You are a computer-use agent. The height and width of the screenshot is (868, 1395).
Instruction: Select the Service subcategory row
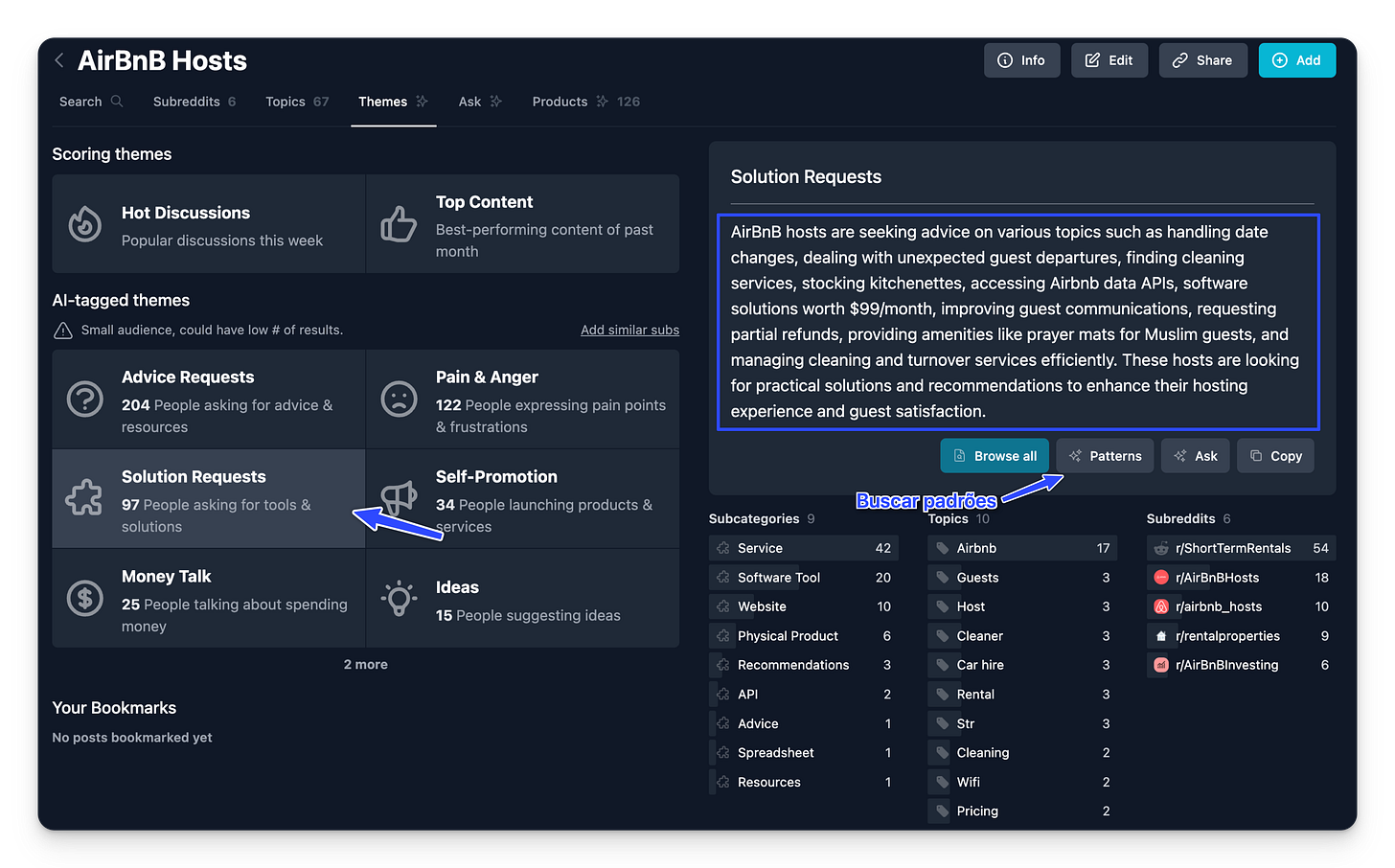click(x=803, y=548)
